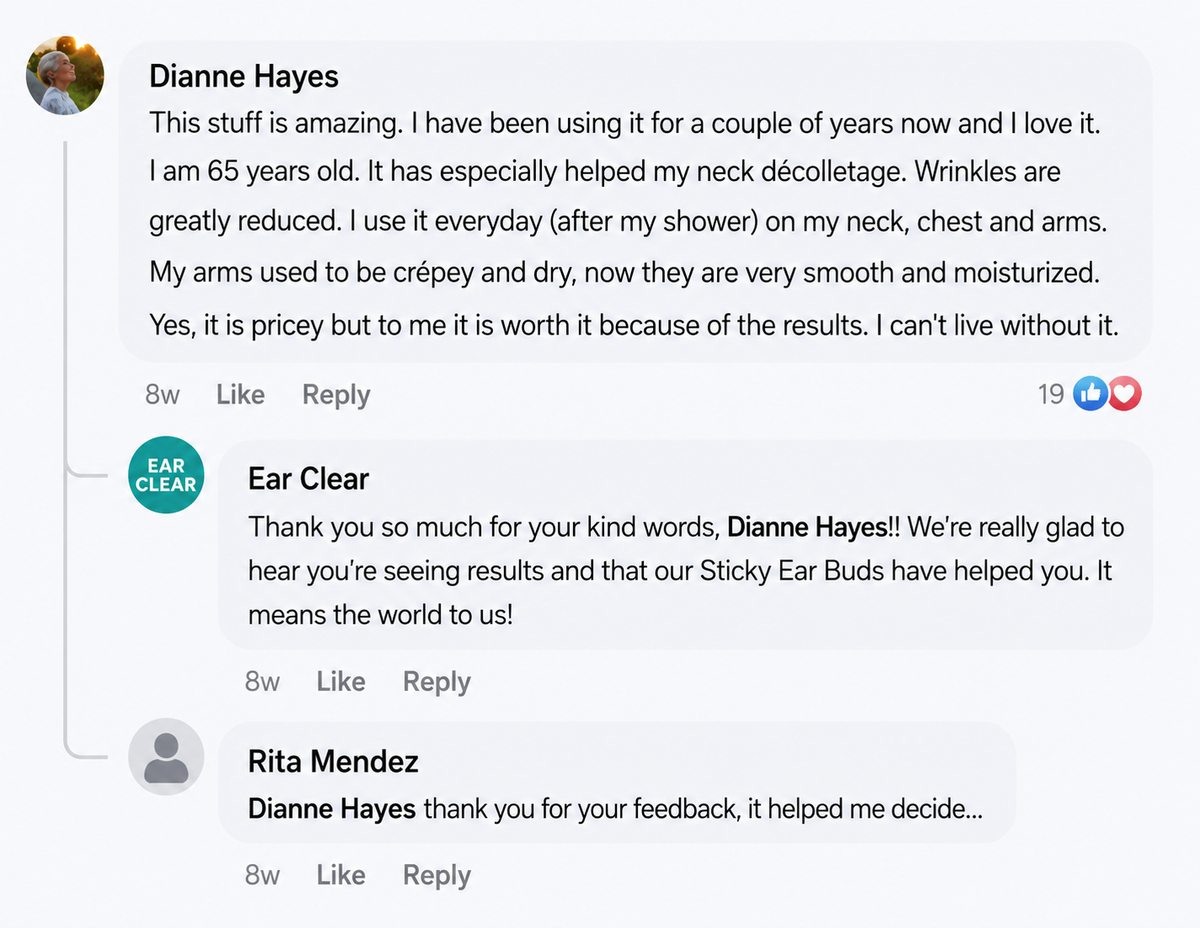
Task: Click the Dianne Hayes commenter name
Action: pos(244,76)
